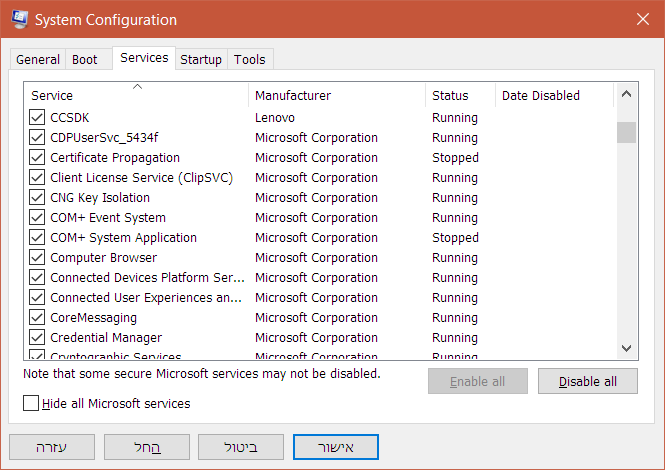Screen dimensions: 665x470
Task: Select the CDPUserSvc_5434f service name
Action: click(x=104, y=137)
